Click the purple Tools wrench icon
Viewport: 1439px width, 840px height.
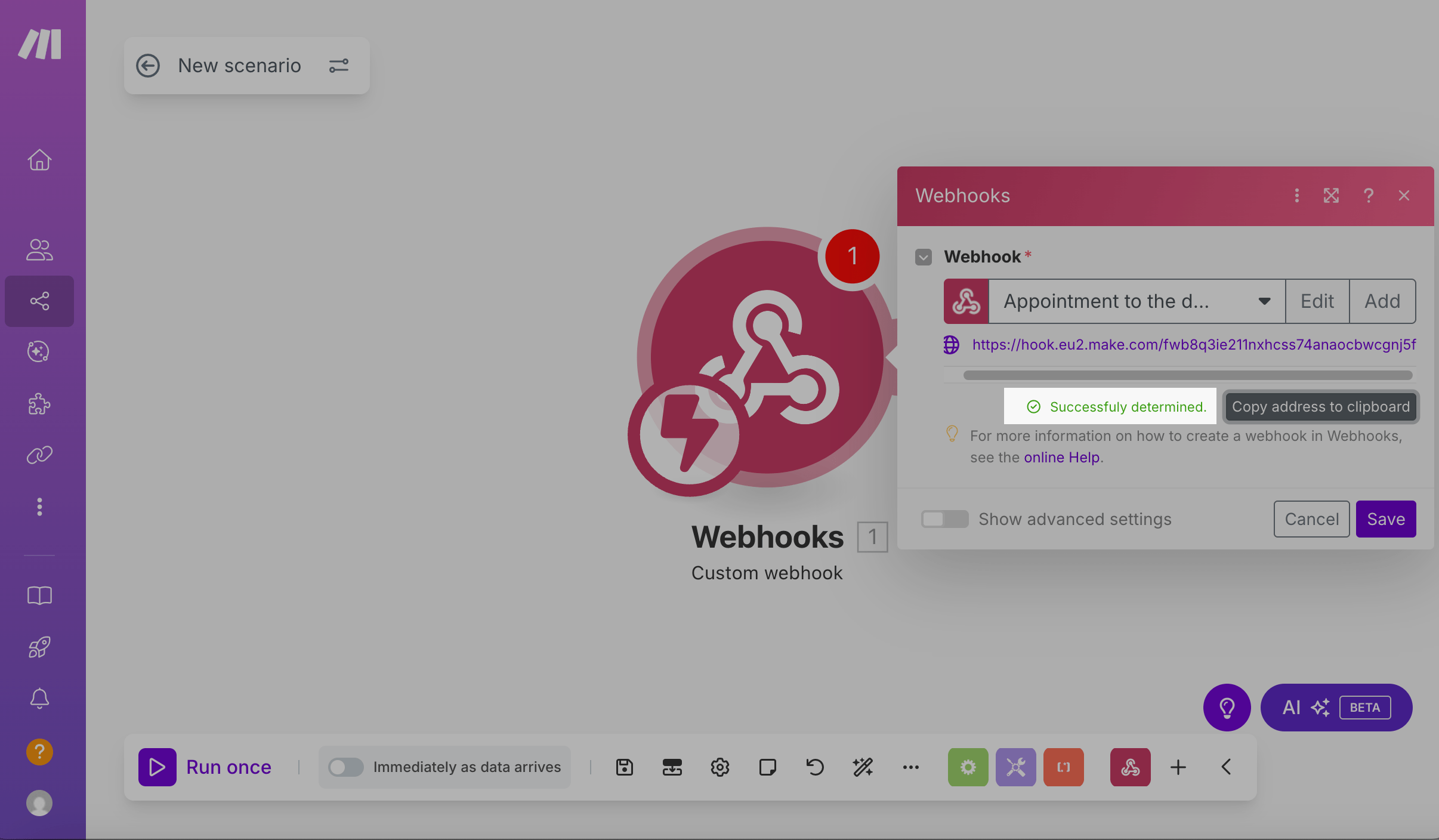coord(1015,767)
